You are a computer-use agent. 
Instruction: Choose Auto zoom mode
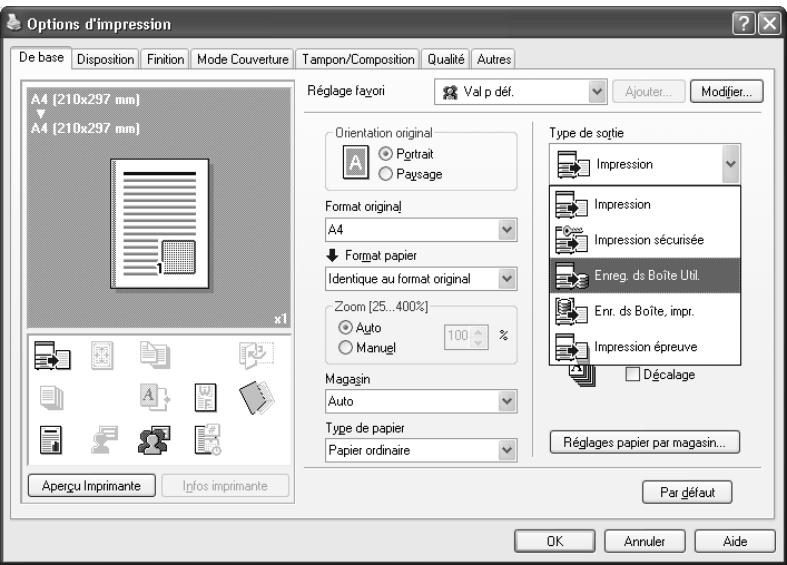(x=345, y=328)
